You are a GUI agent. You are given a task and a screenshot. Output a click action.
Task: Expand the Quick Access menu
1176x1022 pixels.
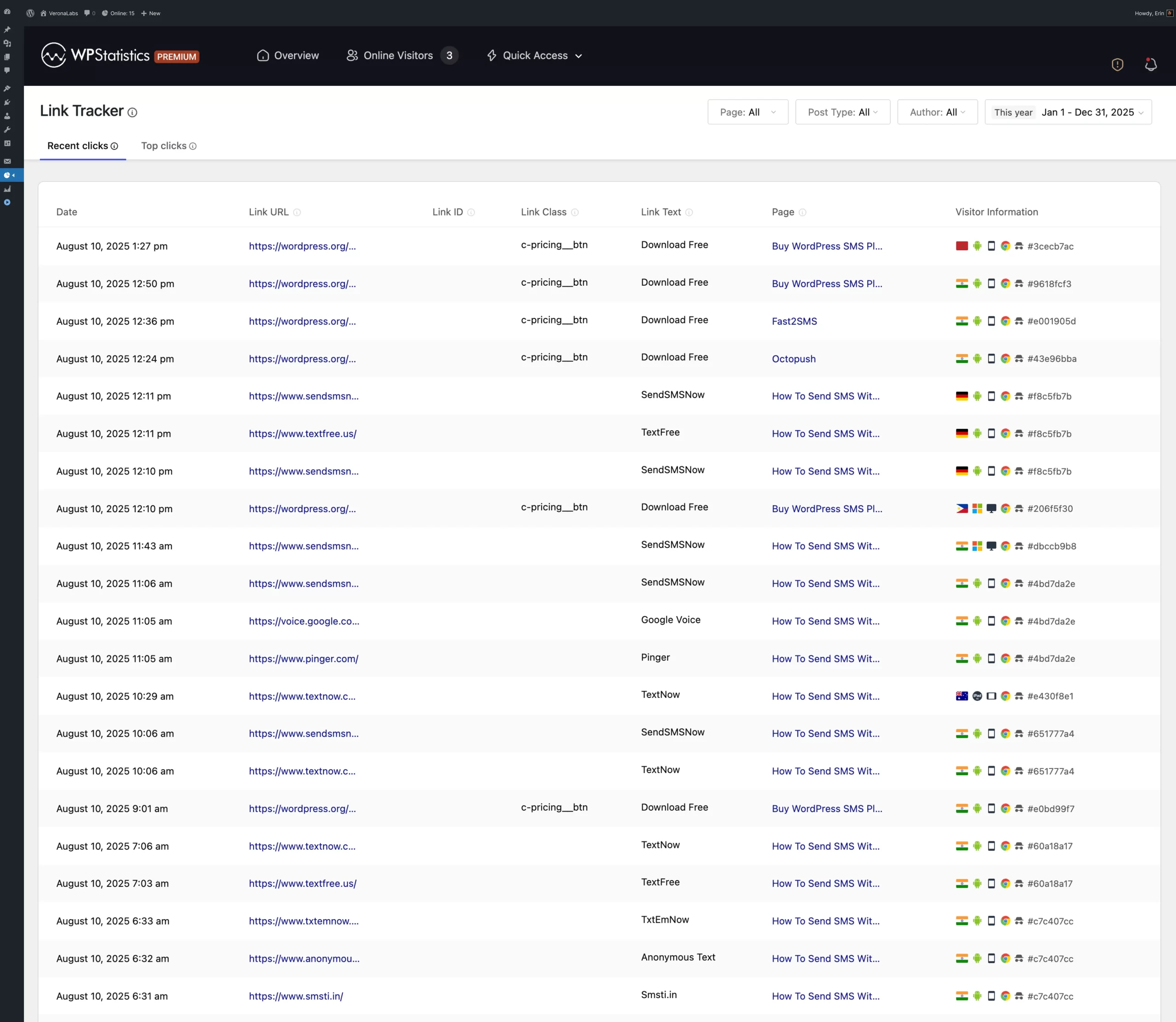(x=534, y=55)
